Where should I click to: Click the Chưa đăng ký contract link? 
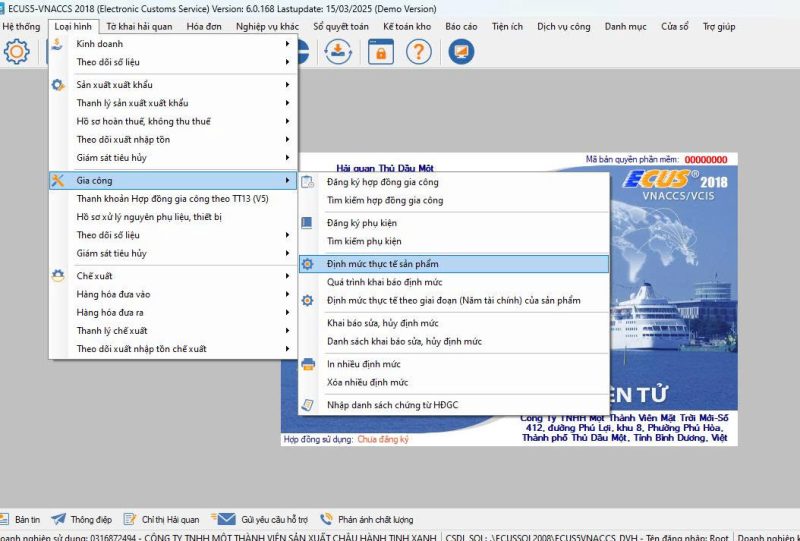coord(383,439)
